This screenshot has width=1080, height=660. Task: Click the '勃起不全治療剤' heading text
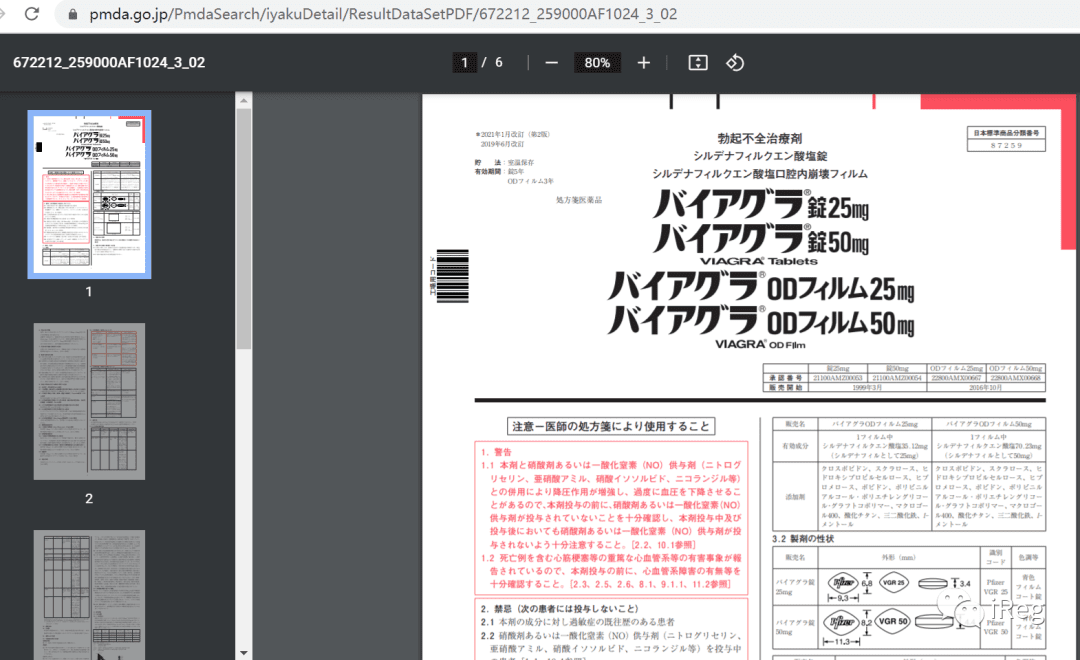coord(760,138)
